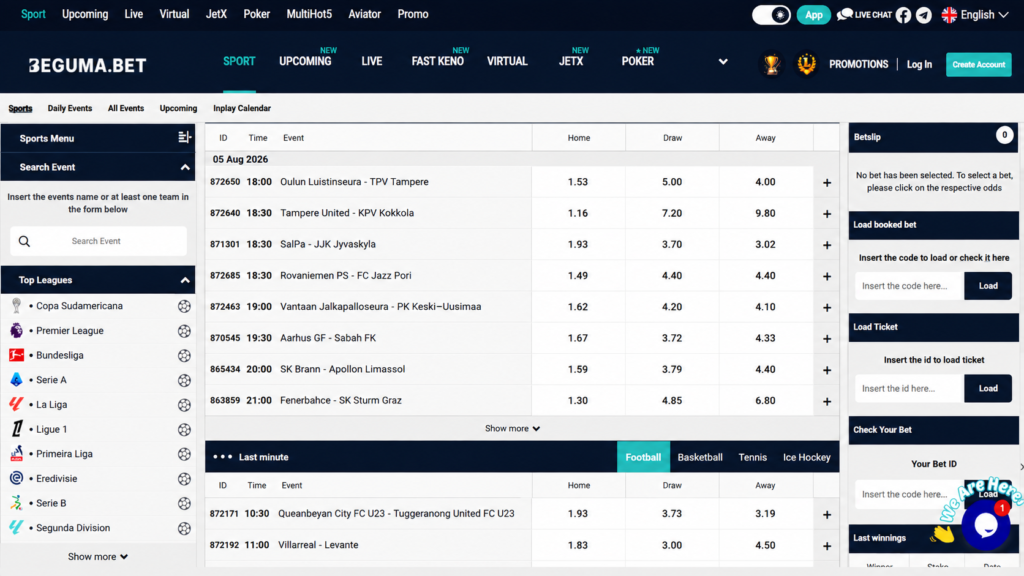Open La Liga football icon
Screen dimensions: 1024x576
coord(184,405)
